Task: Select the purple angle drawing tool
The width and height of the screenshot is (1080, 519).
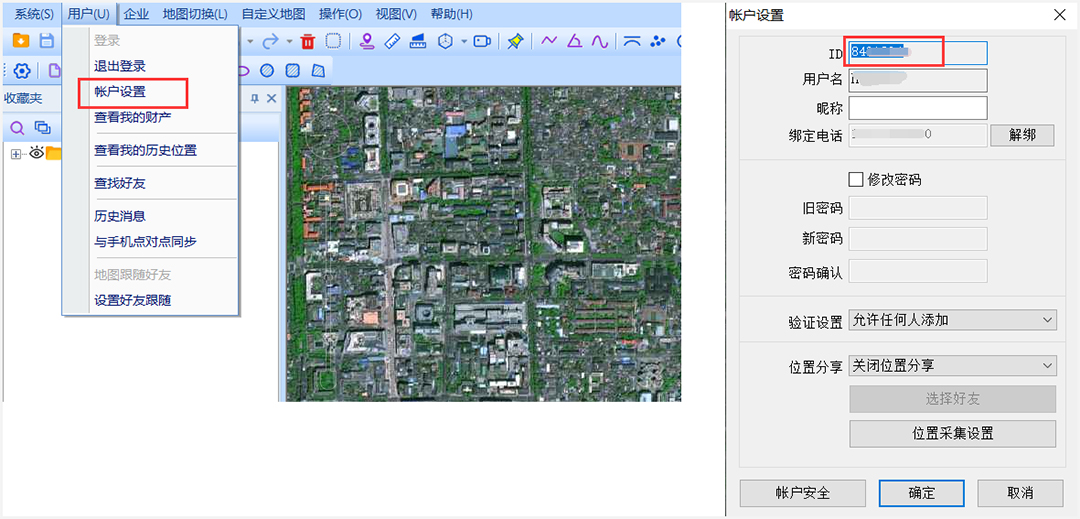Action: (574, 41)
